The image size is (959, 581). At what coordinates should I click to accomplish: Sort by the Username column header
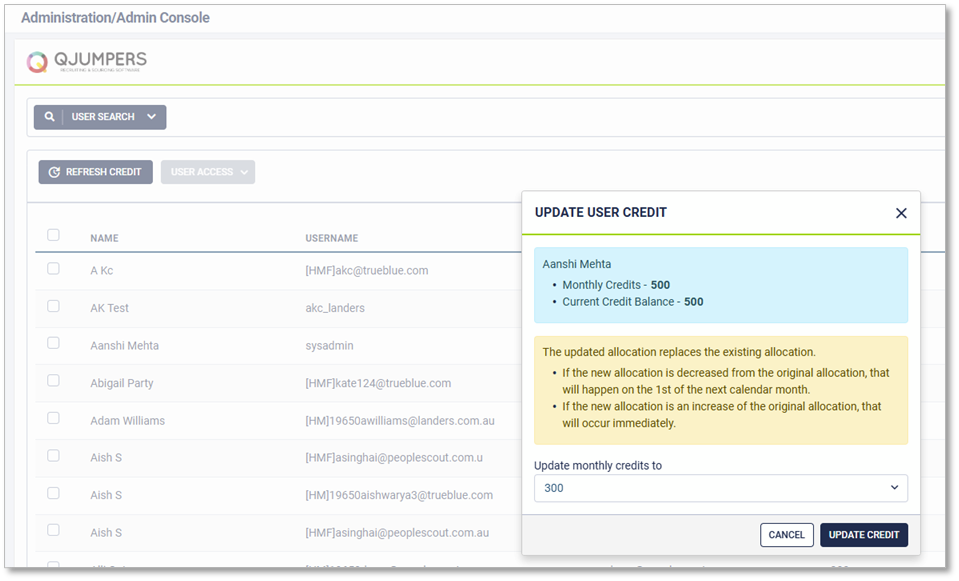[331, 238]
